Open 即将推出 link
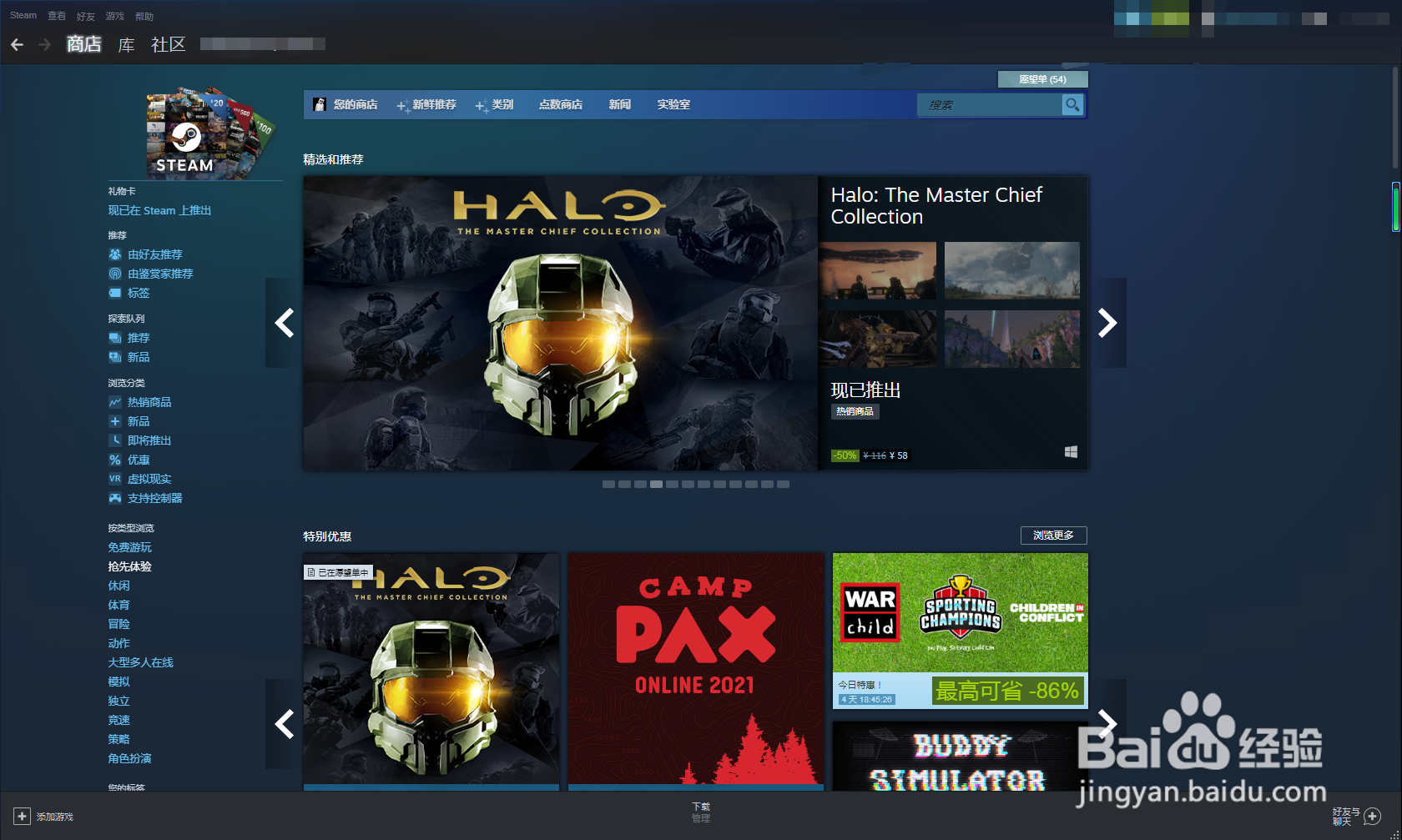This screenshot has width=1402, height=840. pyautogui.click(x=149, y=440)
